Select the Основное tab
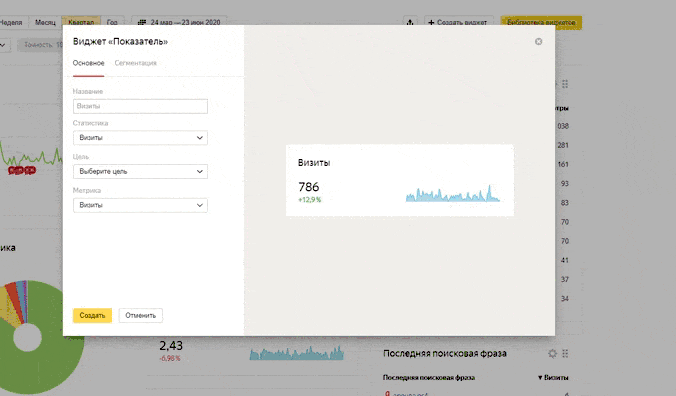This screenshot has height=396, width=676. [88, 63]
